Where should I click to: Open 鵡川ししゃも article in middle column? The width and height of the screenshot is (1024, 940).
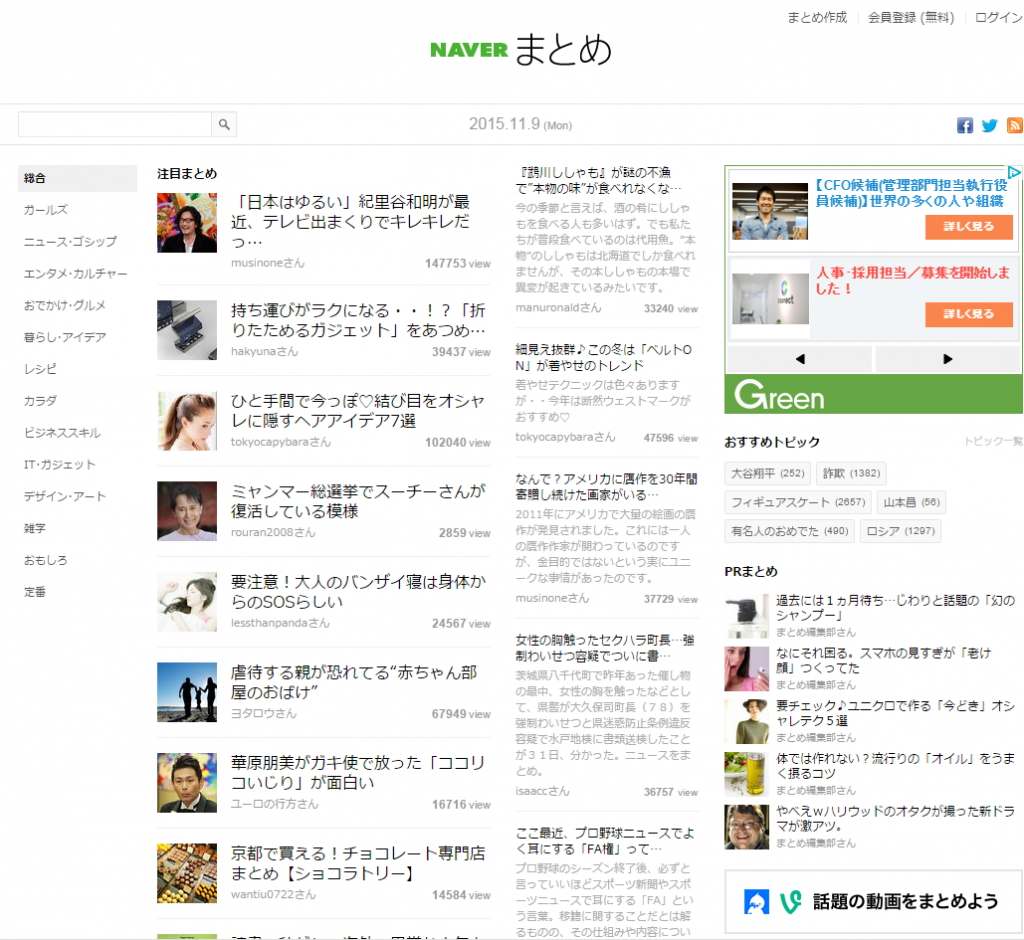click(x=598, y=180)
